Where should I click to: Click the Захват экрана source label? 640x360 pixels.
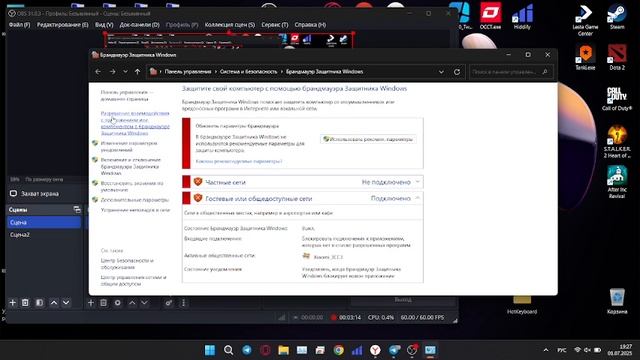[x=40, y=193]
